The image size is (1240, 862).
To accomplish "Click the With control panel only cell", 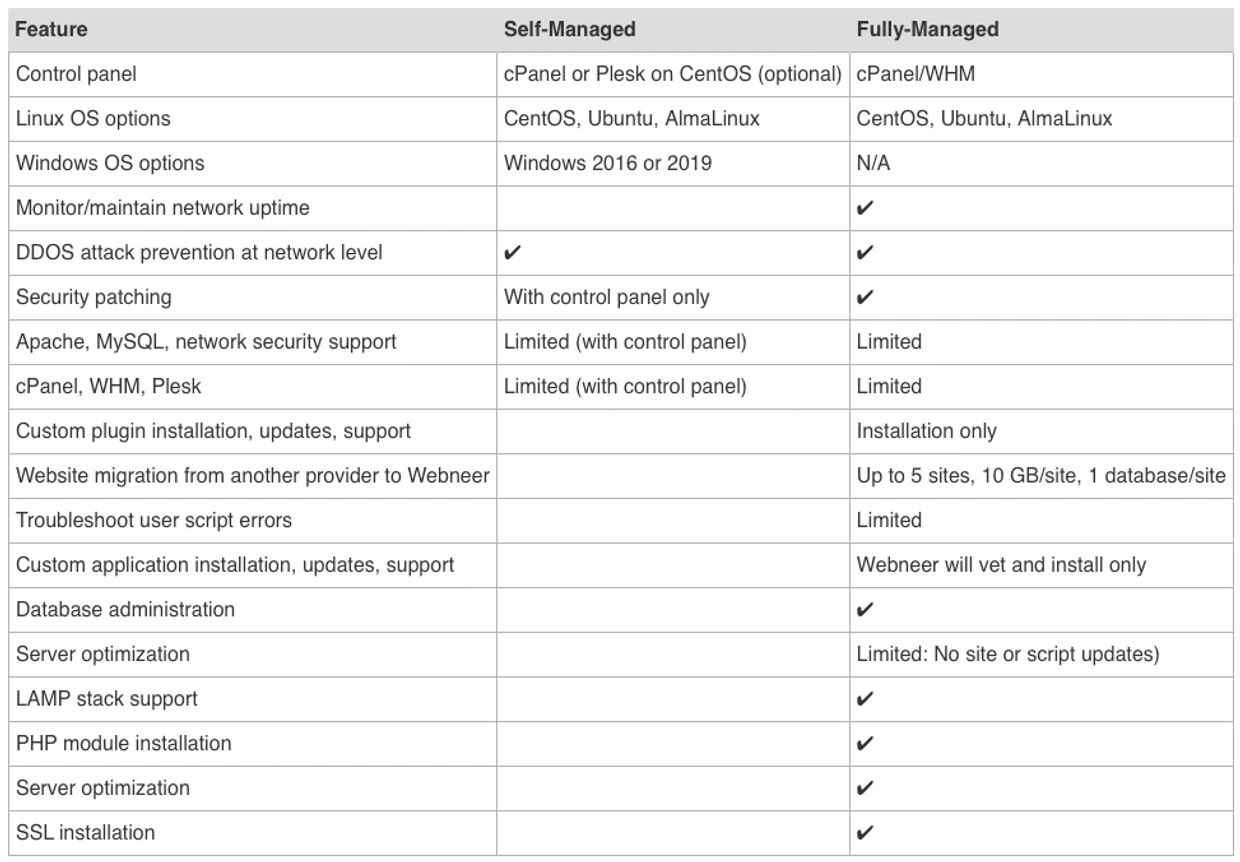I will click(x=607, y=297).
